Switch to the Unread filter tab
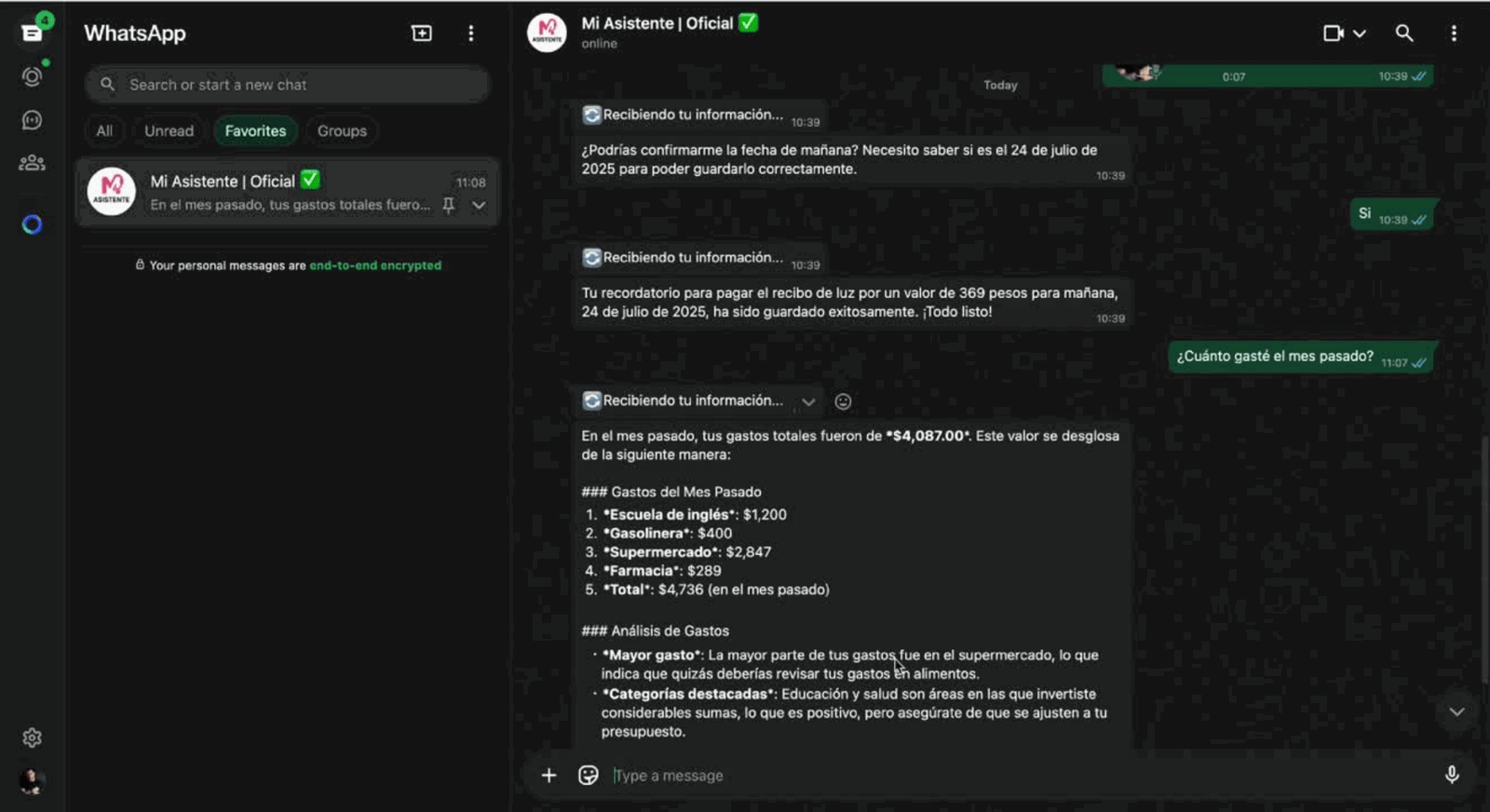 (169, 131)
